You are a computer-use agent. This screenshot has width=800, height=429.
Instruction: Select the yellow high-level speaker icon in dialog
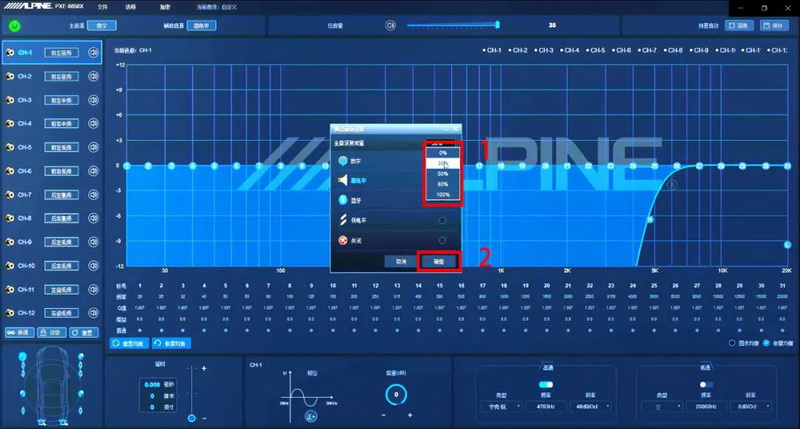[x=343, y=180]
